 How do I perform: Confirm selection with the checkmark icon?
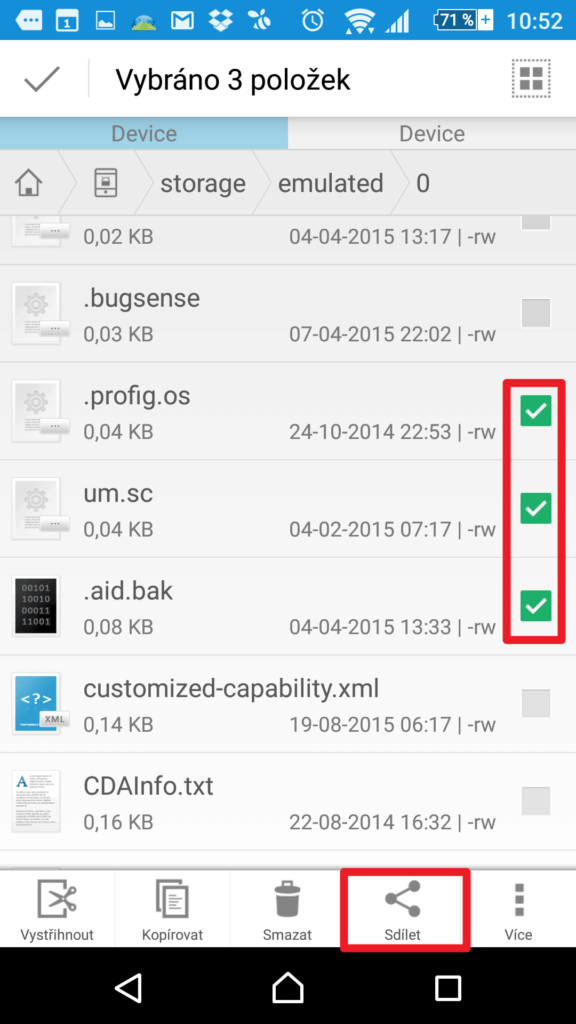42,79
